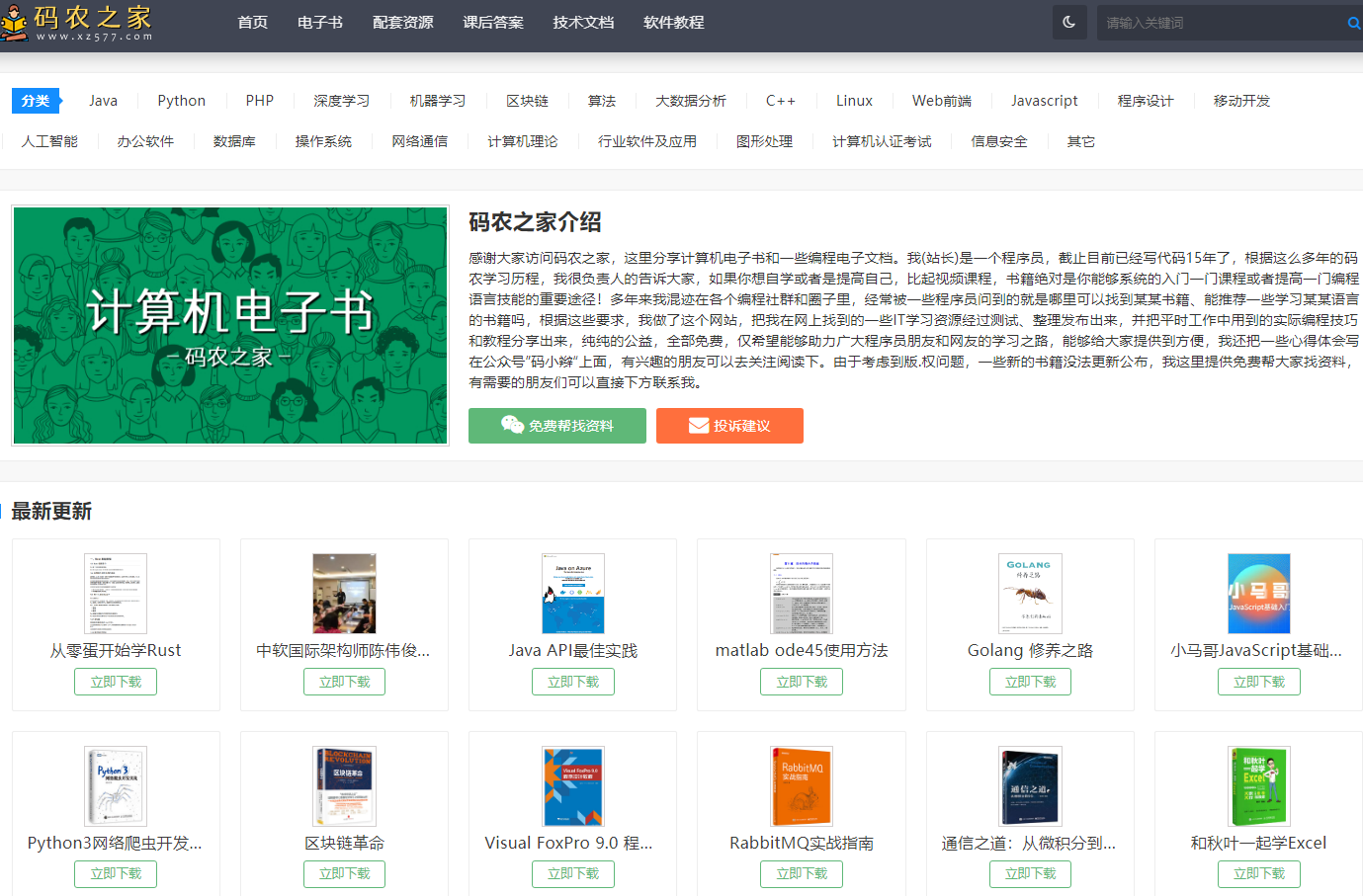Viewport: 1363px width, 896px height.
Task: Open the 首页 navigation menu item
Action: 253,23
